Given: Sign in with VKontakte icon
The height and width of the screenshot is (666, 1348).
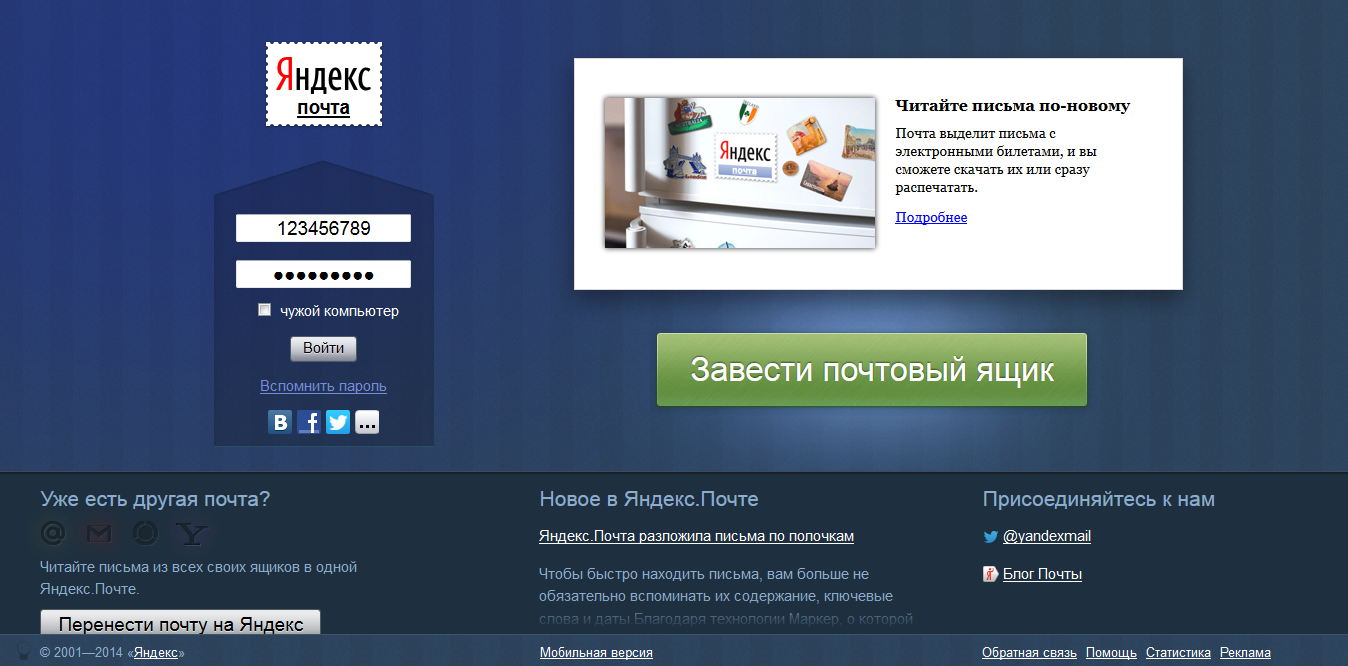Looking at the screenshot, I should coord(280,422).
